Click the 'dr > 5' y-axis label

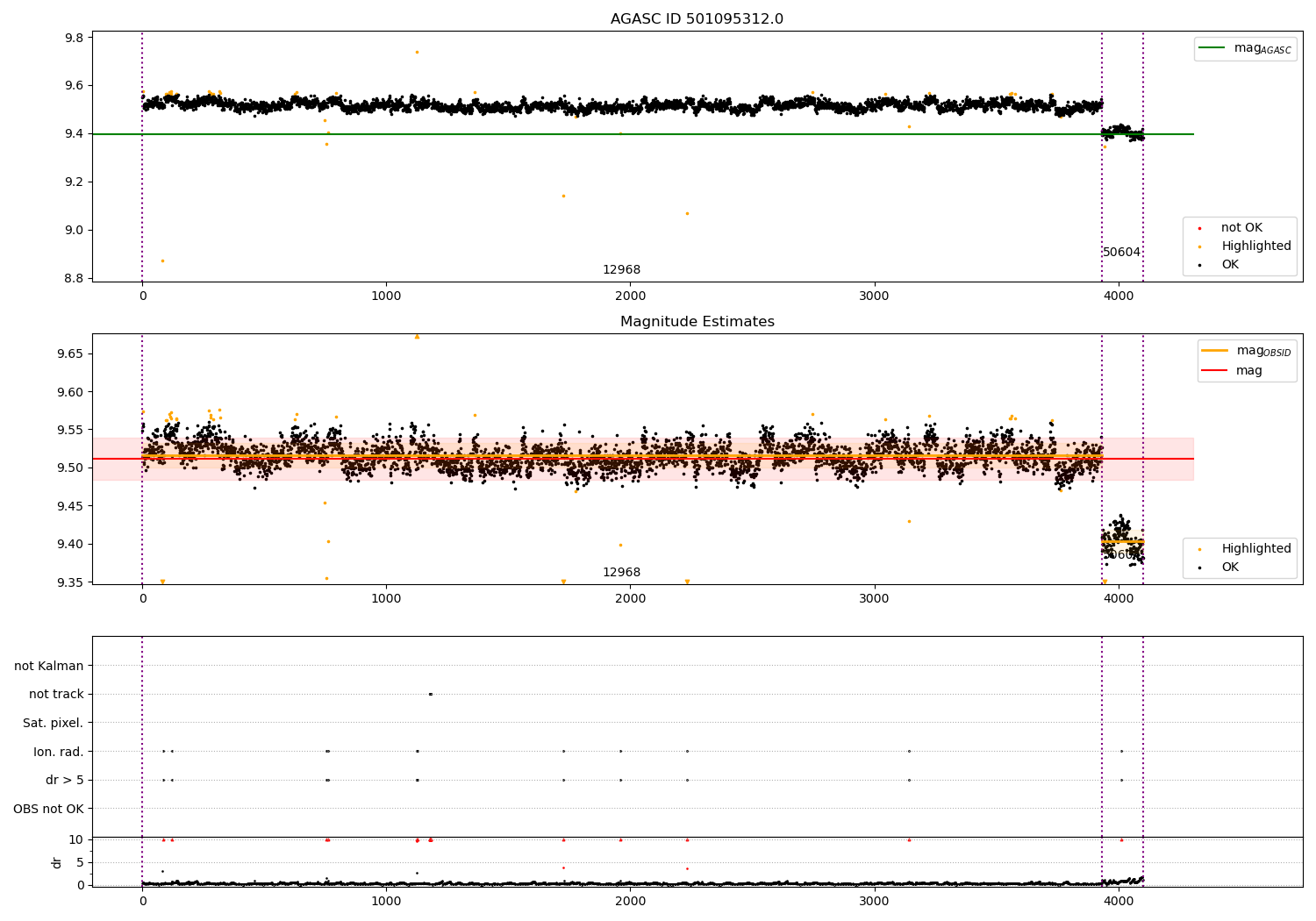[x=65, y=781]
